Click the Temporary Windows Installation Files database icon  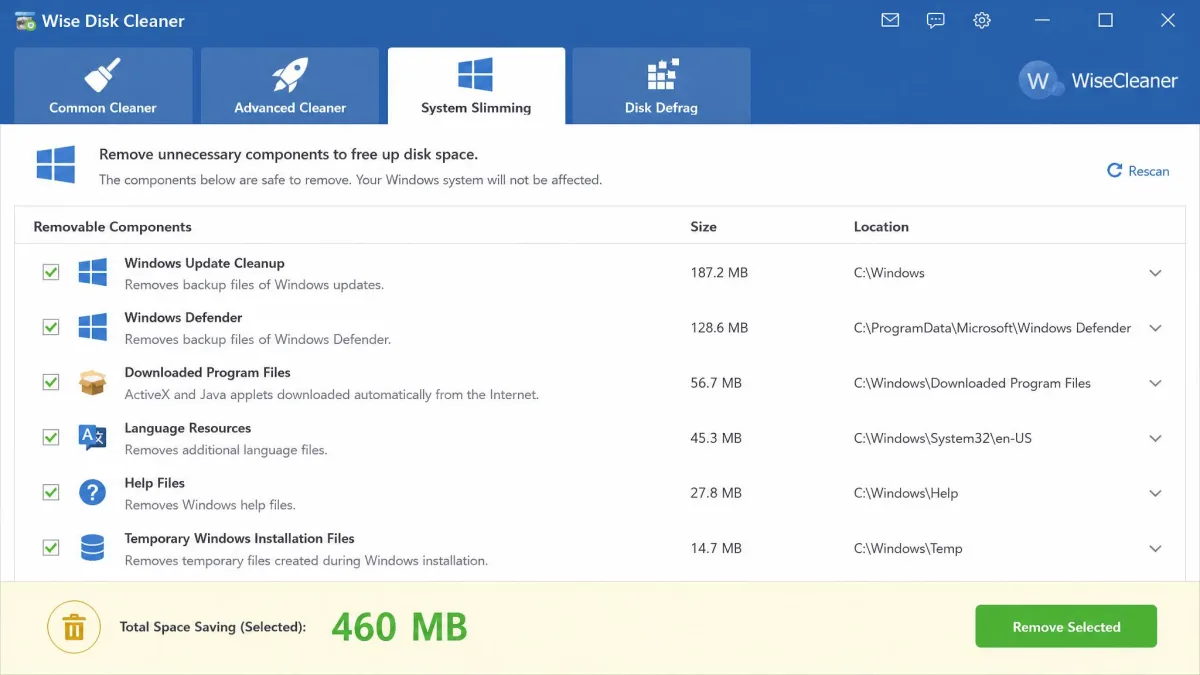tap(92, 547)
